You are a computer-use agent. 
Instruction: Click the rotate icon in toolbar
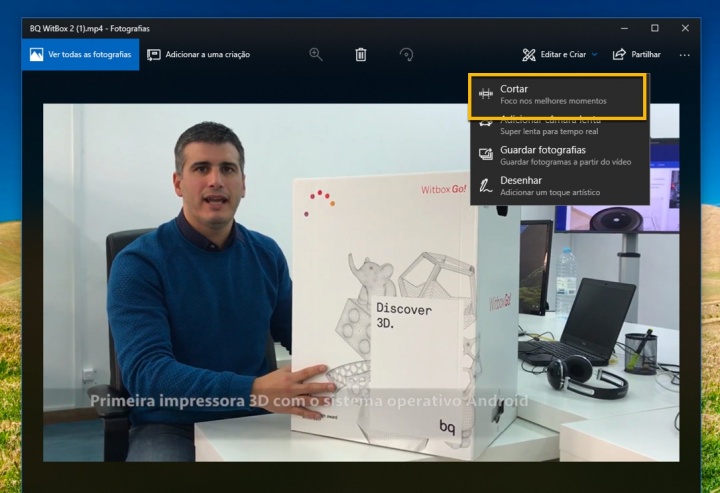pyautogui.click(x=406, y=54)
